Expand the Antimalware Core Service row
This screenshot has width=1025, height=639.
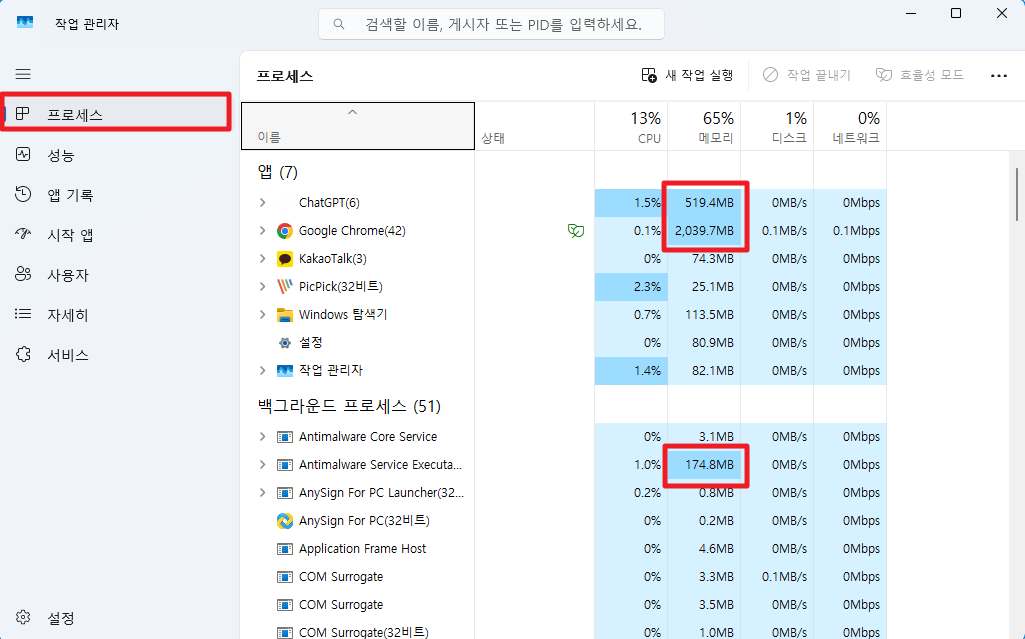(x=262, y=436)
